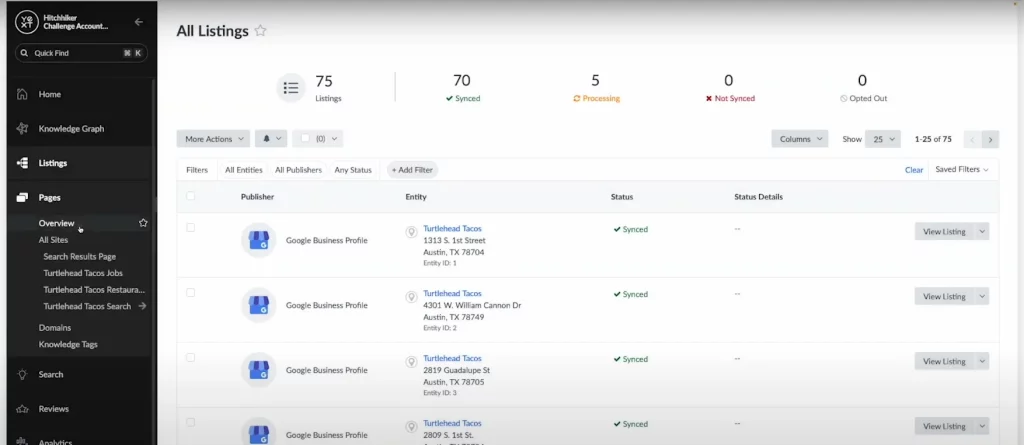The width and height of the screenshot is (1024, 445).
Task: Open Turtlehead Tacos Search site
Action: [87, 306]
